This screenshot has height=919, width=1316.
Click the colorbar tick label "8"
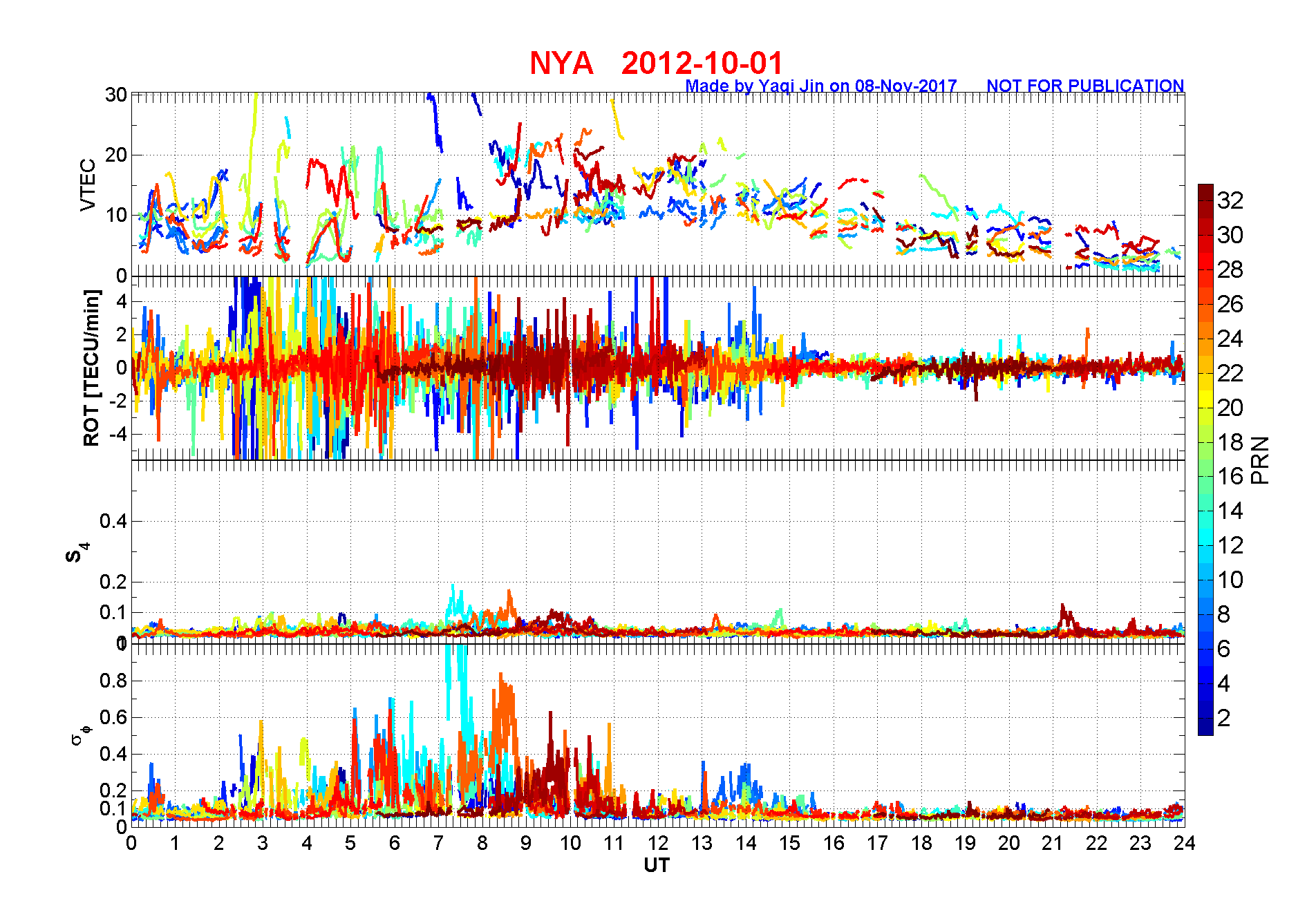1224,614
